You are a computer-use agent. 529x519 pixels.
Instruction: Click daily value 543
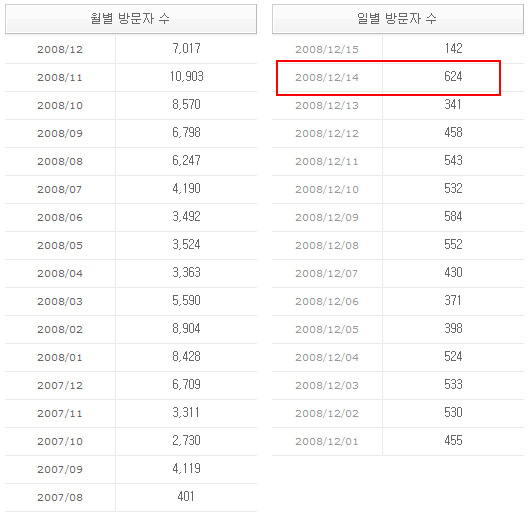[453, 161]
